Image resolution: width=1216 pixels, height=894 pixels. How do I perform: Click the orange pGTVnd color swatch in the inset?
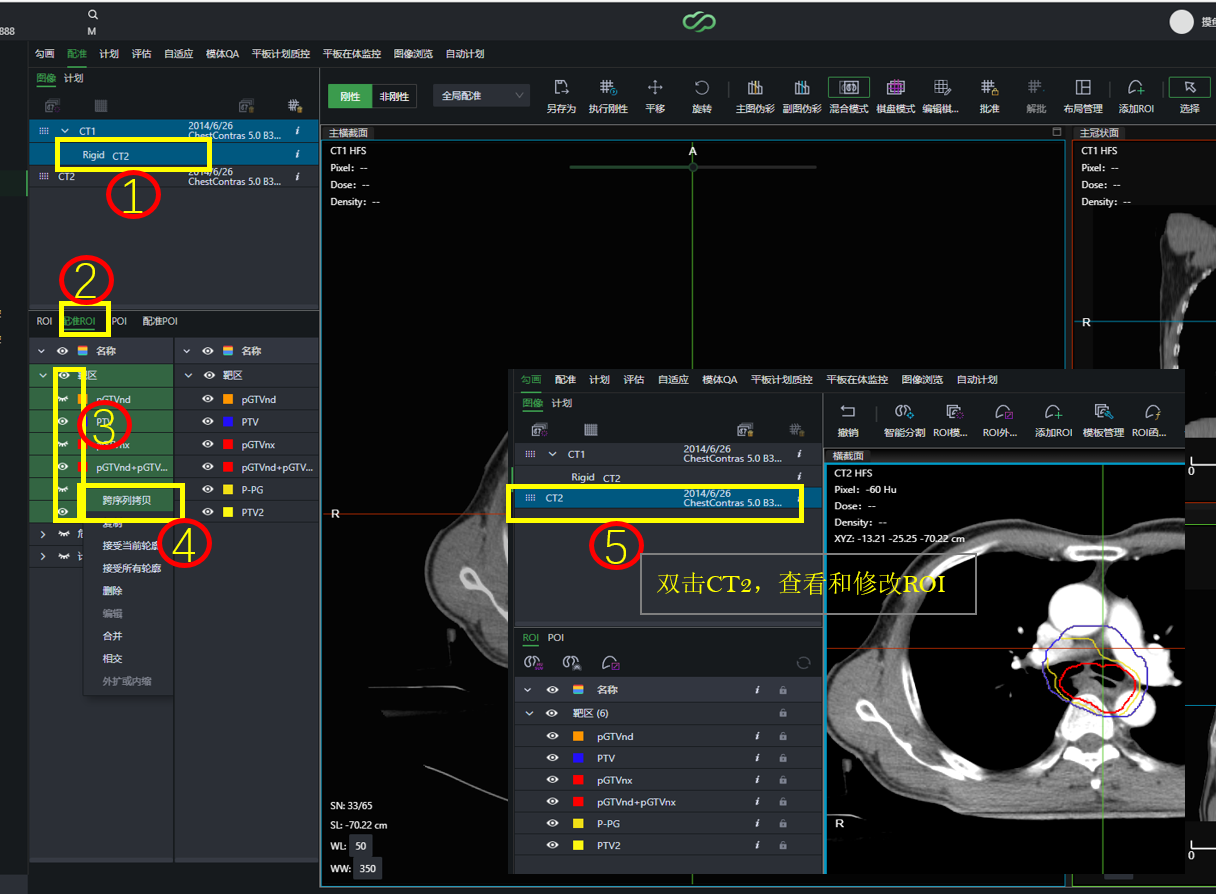pyautogui.click(x=578, y=736)
